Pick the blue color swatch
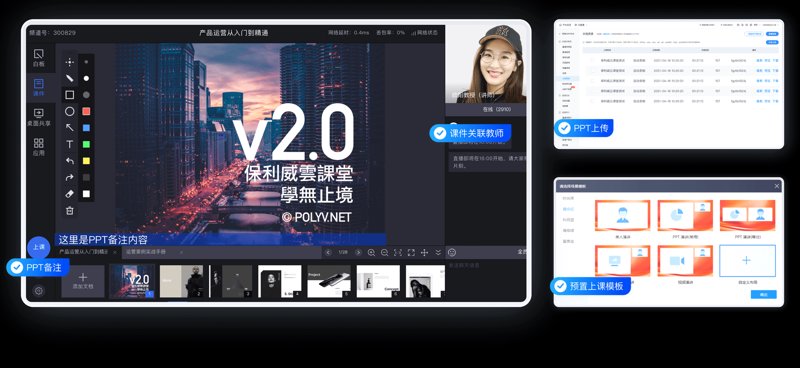Screen dimensions: 800x368 pos(86,128)
